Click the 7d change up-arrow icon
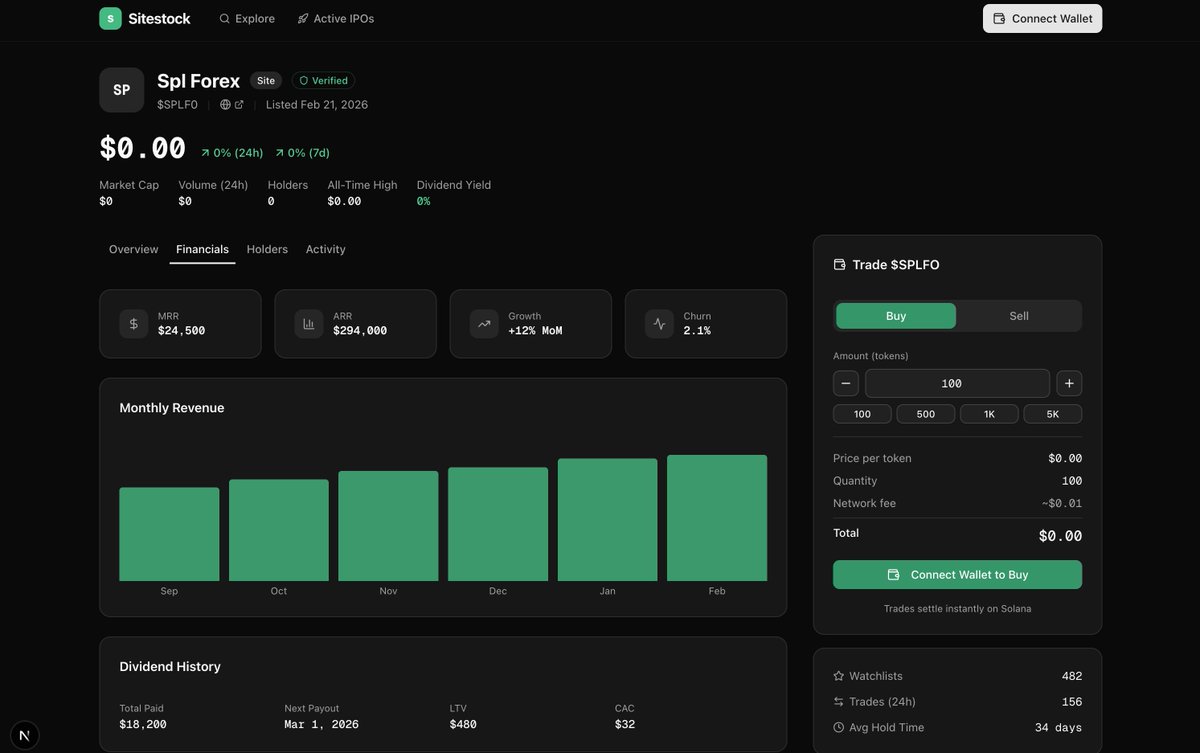1200x753 pixels. click(x=280, y=153)
